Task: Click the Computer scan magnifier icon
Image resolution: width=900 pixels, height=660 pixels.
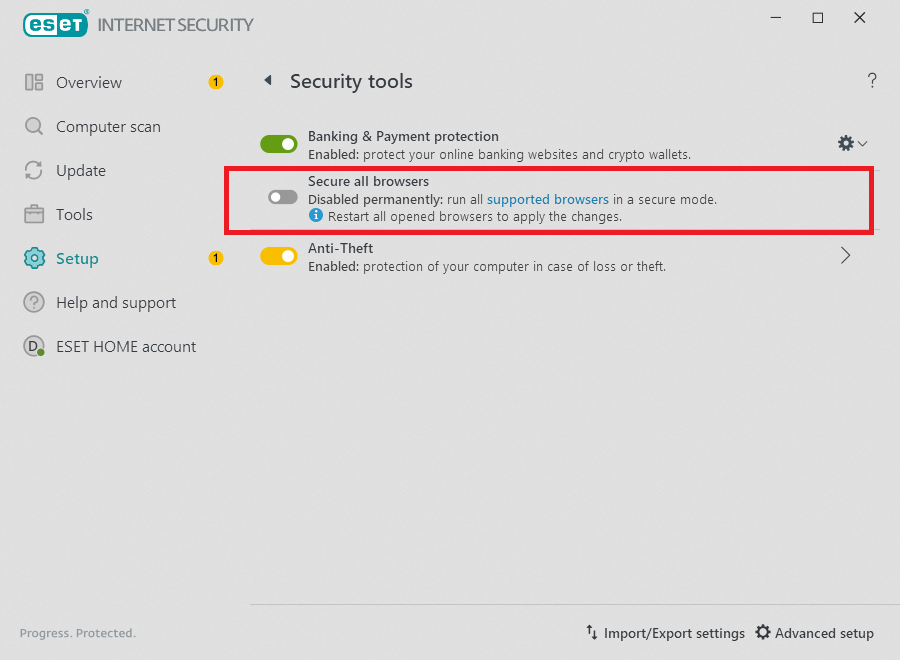Action: [34, 127]
